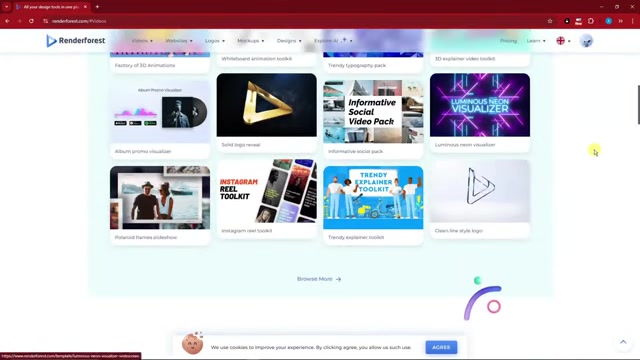Bookmark this page with the star icon
This screenshot has width=640, height=360.
point(550,21)
